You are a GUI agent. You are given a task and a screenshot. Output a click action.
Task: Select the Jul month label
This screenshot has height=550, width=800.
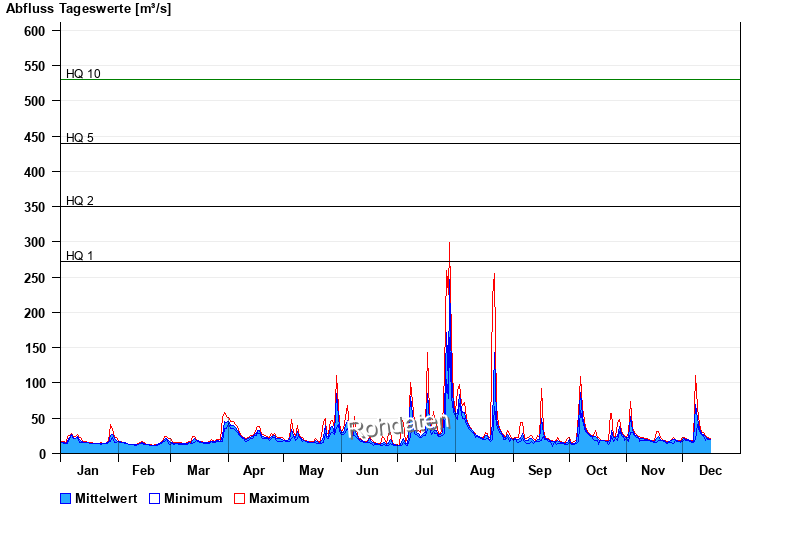pyautogui.click(x=425, y=471)
